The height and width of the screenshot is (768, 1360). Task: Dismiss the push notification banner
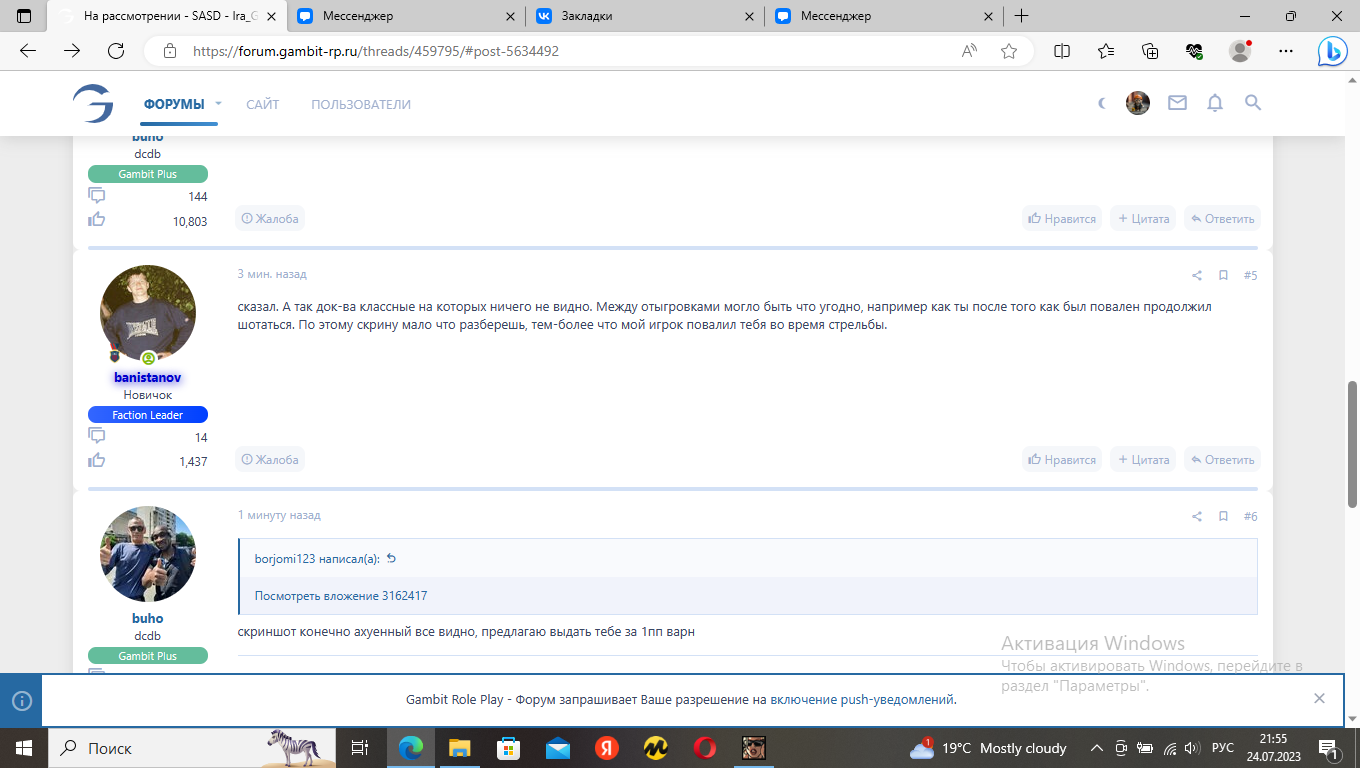point(1319,698)
